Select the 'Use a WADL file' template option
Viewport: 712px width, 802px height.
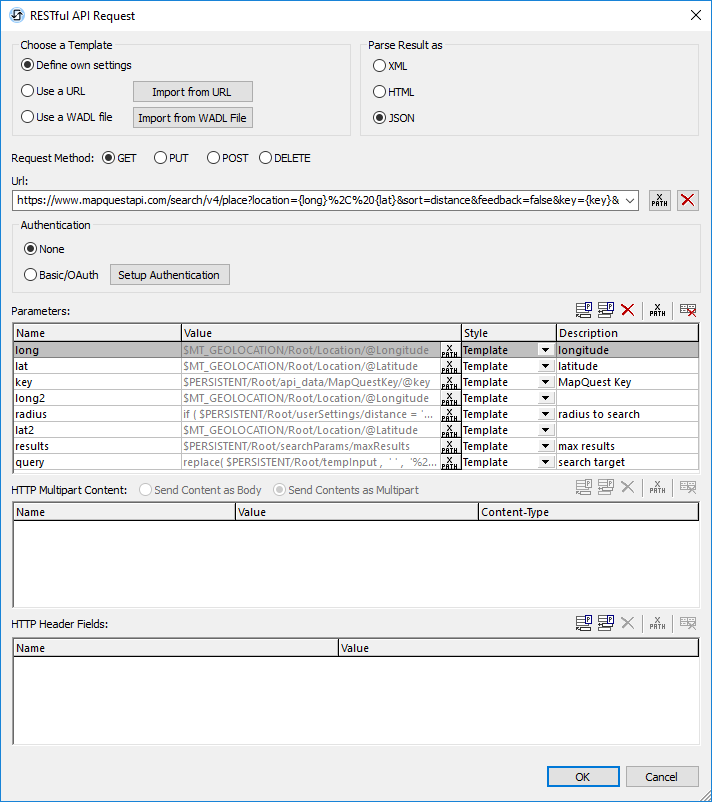pyautogui.click(x=28, y=117)
